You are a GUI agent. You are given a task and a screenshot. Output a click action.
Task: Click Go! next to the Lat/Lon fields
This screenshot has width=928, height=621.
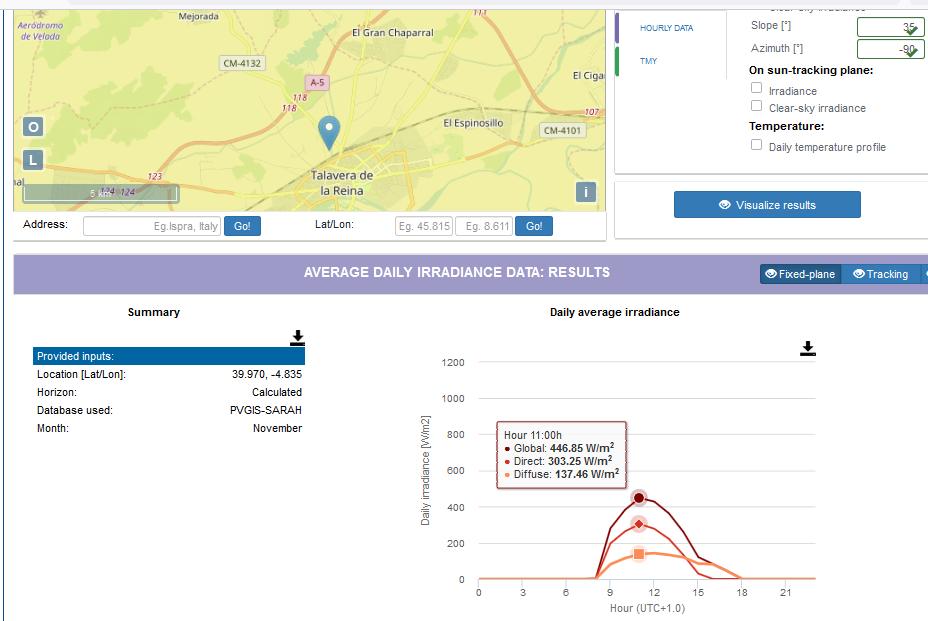tap(534, 226)
